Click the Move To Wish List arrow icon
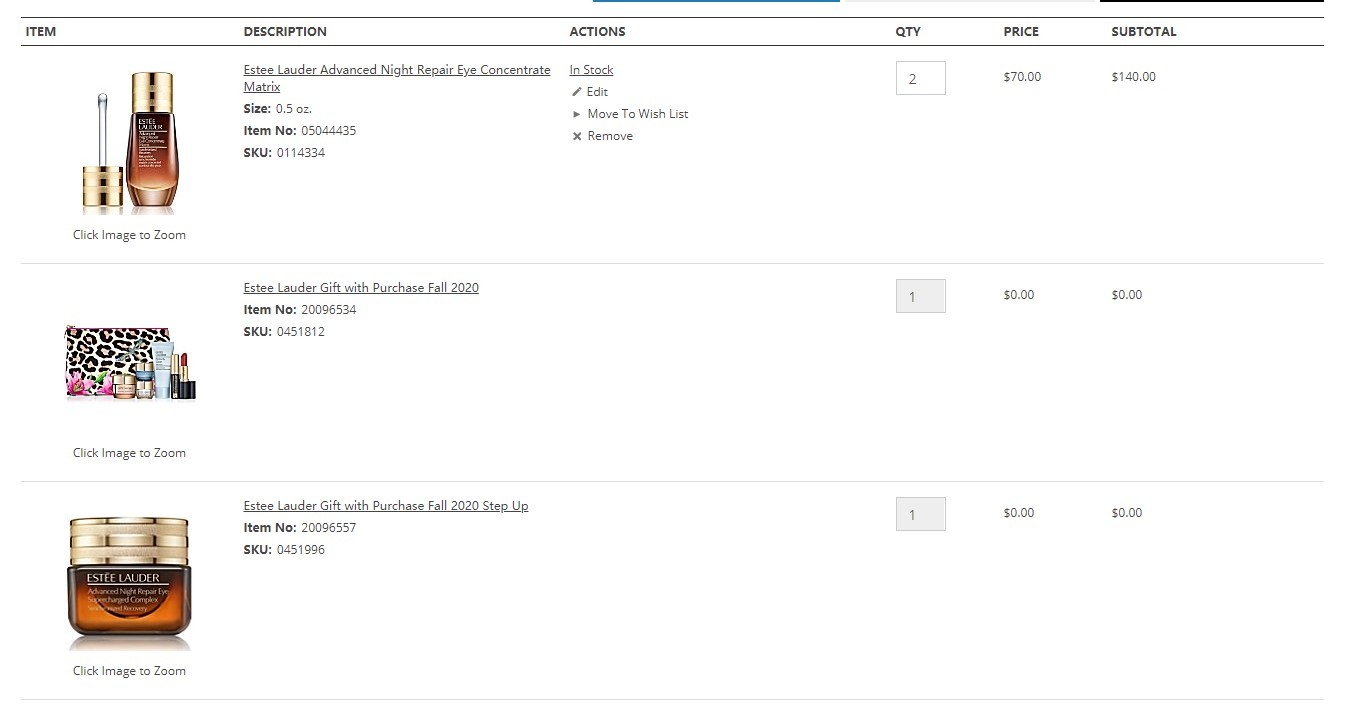The width and height of the screenshot is (1368, 711). pos(577,114)
